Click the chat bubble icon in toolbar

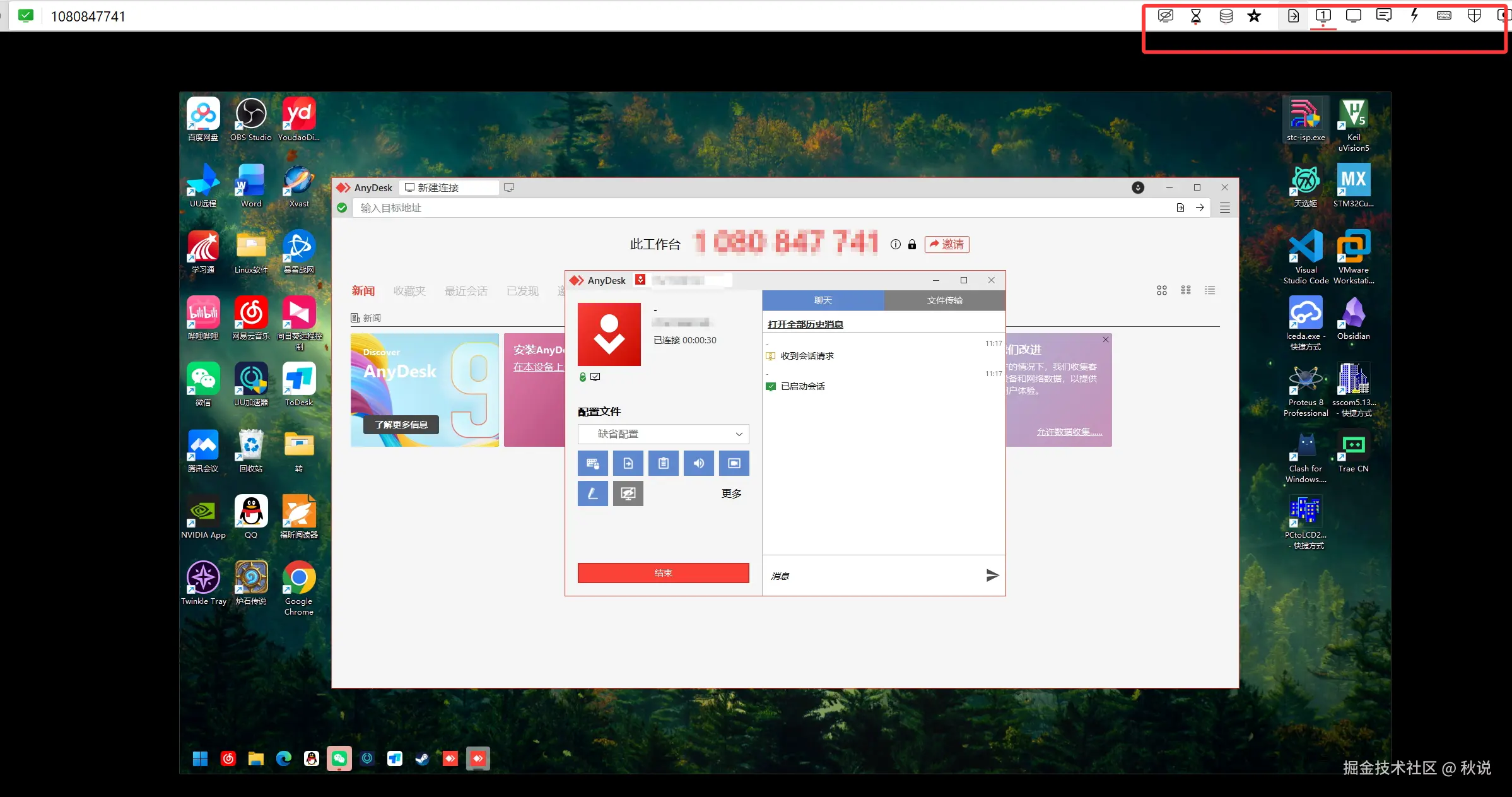tap(1384, 16)
